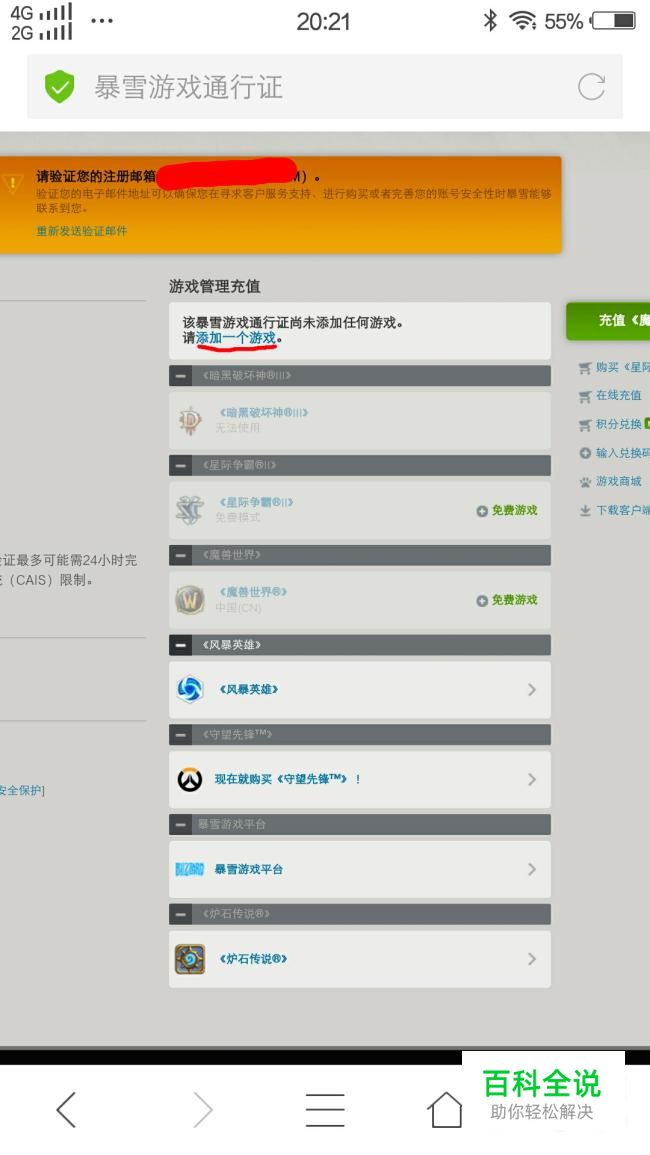Screen dimensions: 650x1155
Task: Open the 《风暴英雄》 game link
Action: (x=248, y=689)
